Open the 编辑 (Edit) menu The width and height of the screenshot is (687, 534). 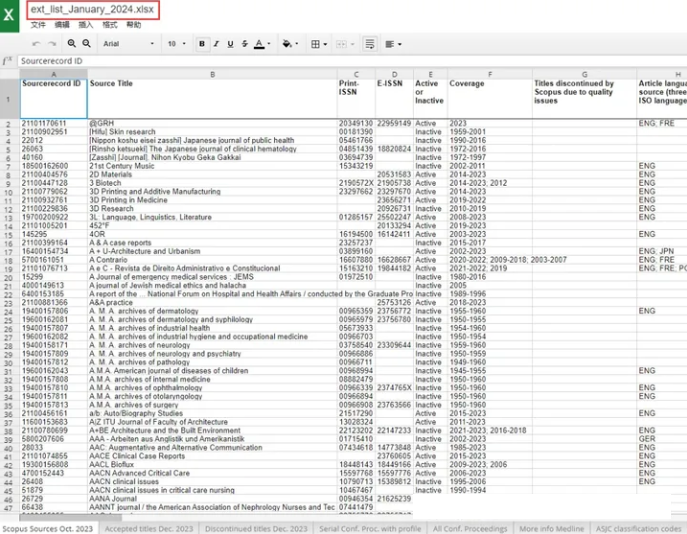pos(62,25)
